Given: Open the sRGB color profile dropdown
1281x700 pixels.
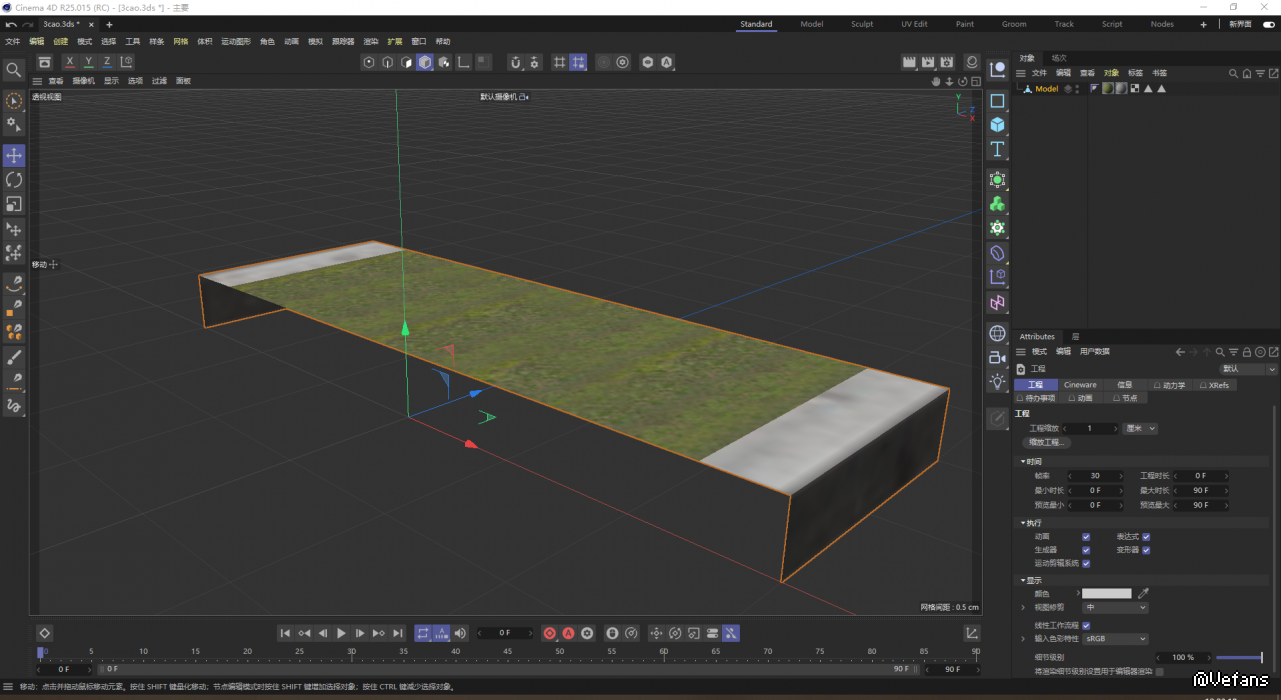Looking at the screenshot, I should pyautogui.click(x=1115, y=638).
